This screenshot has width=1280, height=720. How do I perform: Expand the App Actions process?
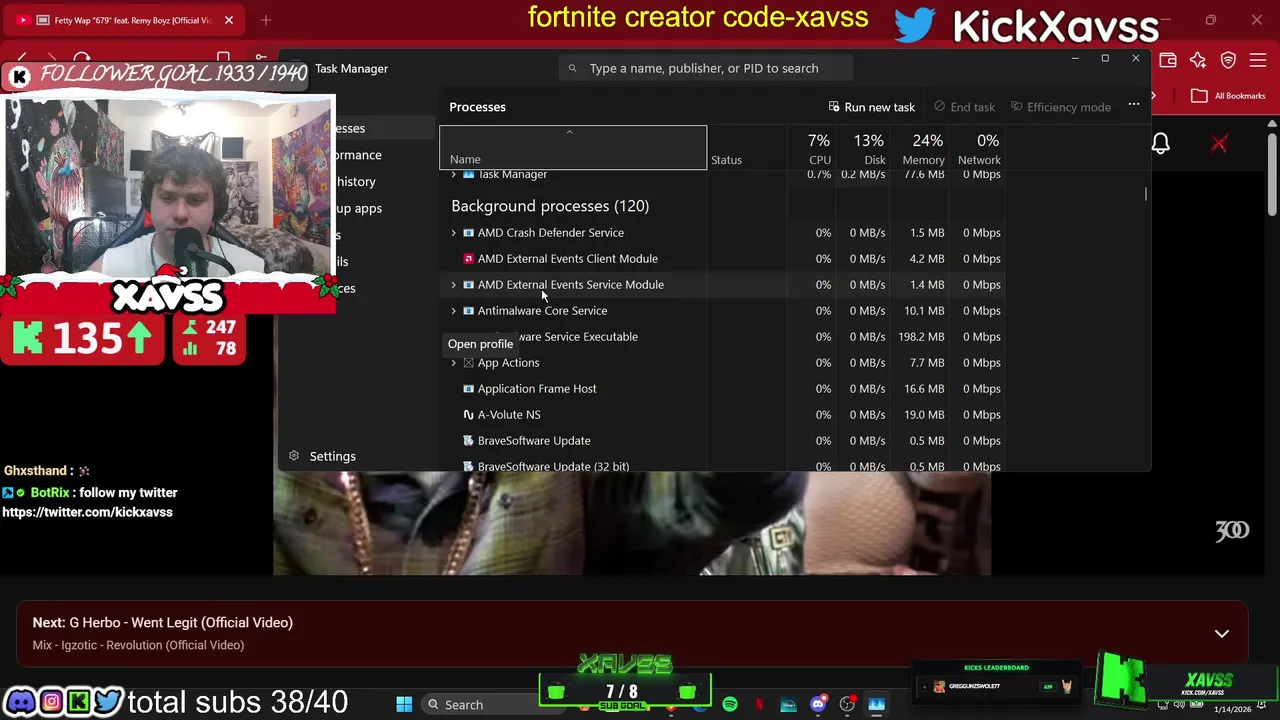(x=453, y=363)
